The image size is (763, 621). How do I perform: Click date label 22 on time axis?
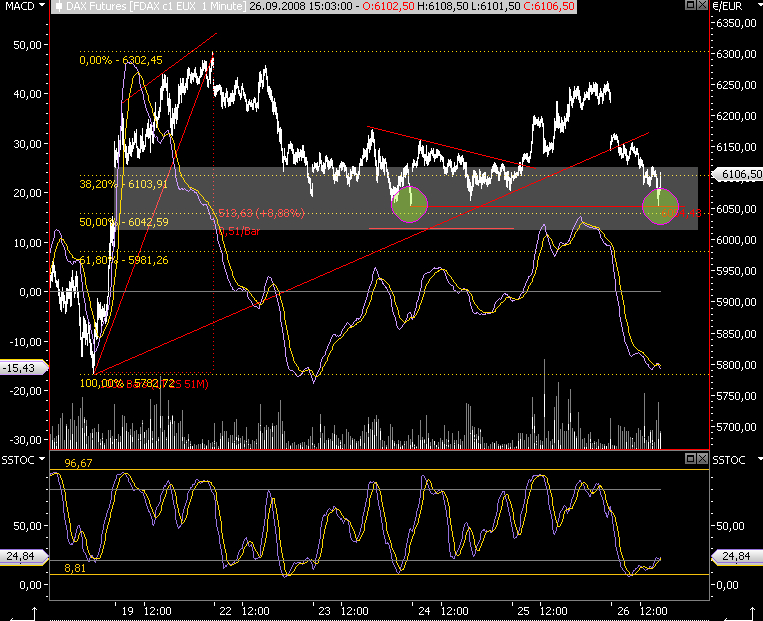(226, 611)
